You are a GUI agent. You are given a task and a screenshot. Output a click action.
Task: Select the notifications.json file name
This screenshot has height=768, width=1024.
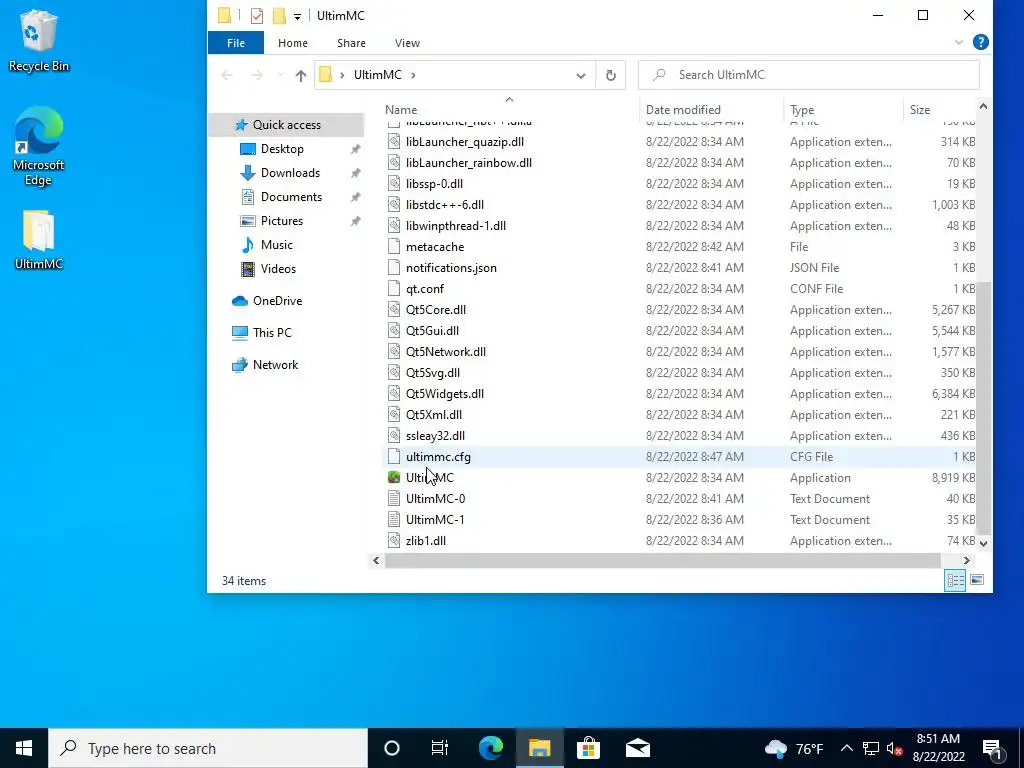[x=451, y=268]
